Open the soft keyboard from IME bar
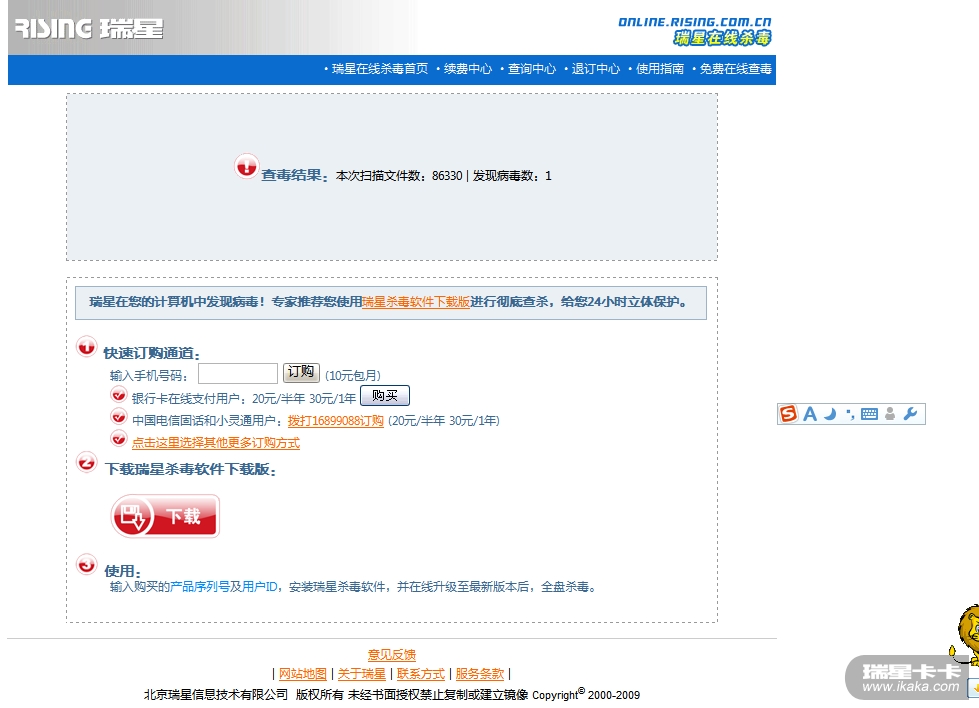This screenshot has height=708, width=979. click(869, 414)
